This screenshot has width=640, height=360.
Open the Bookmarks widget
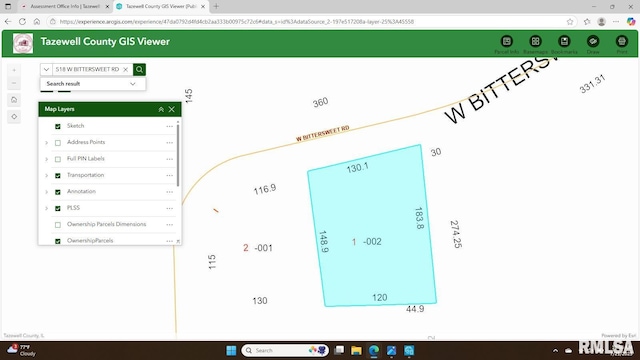564,42
